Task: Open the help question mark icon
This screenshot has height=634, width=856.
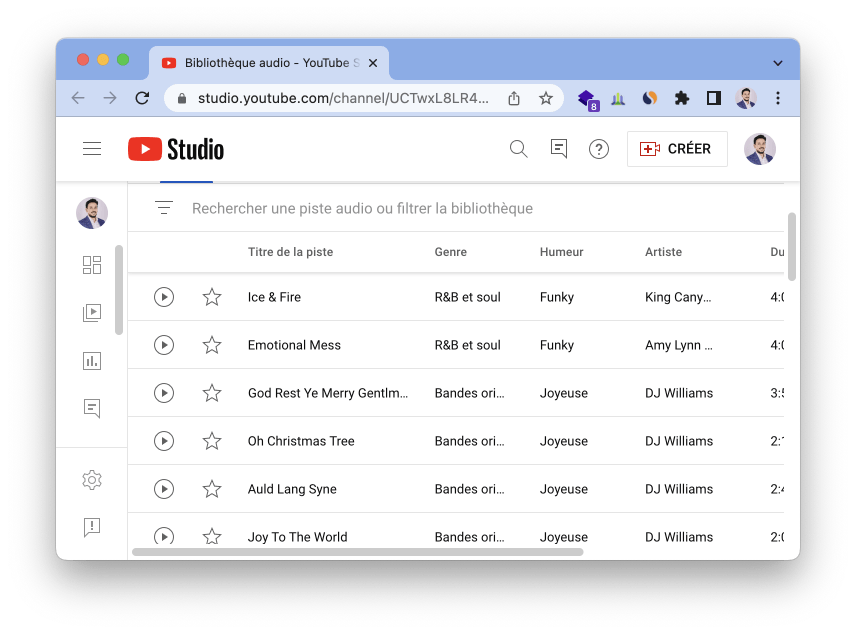Action: click(598, 149)
